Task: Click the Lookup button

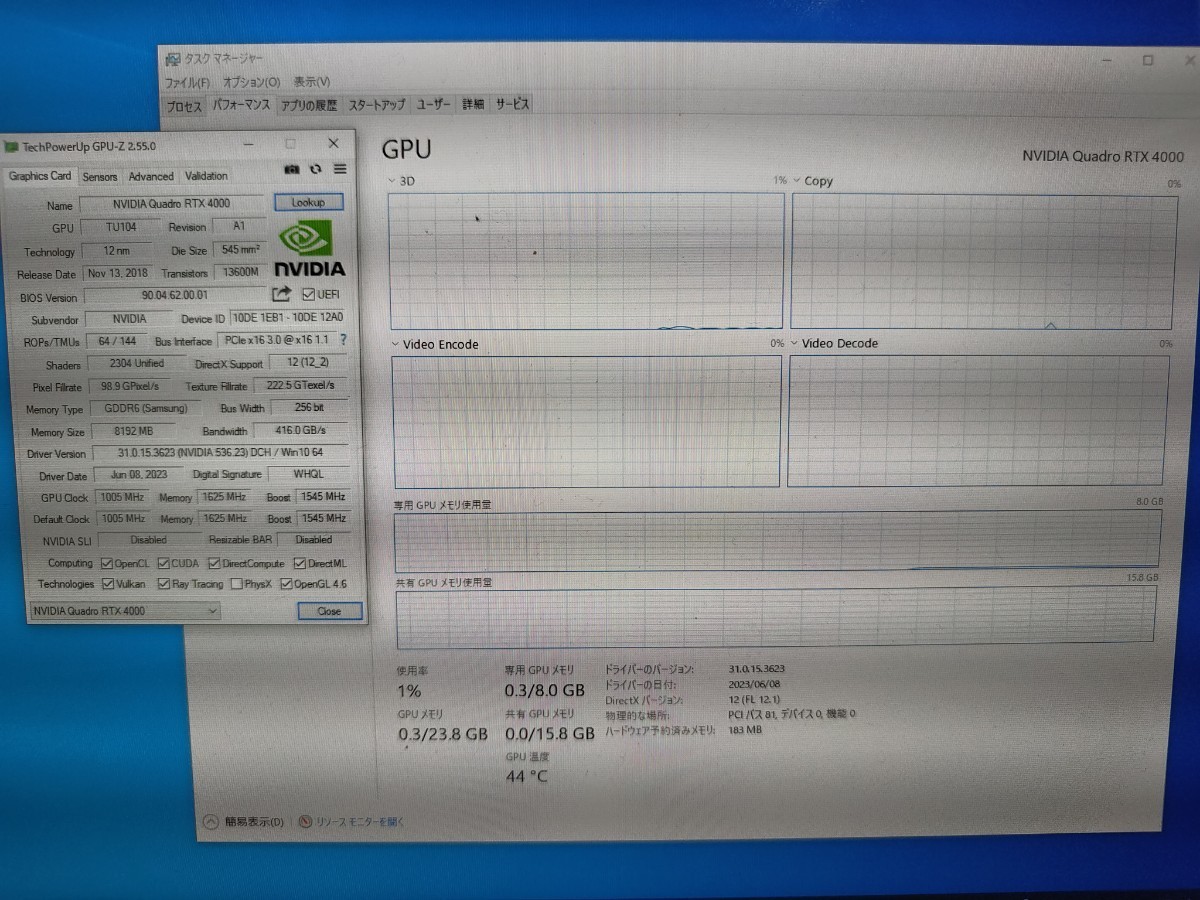Action: tap(308, 202)
